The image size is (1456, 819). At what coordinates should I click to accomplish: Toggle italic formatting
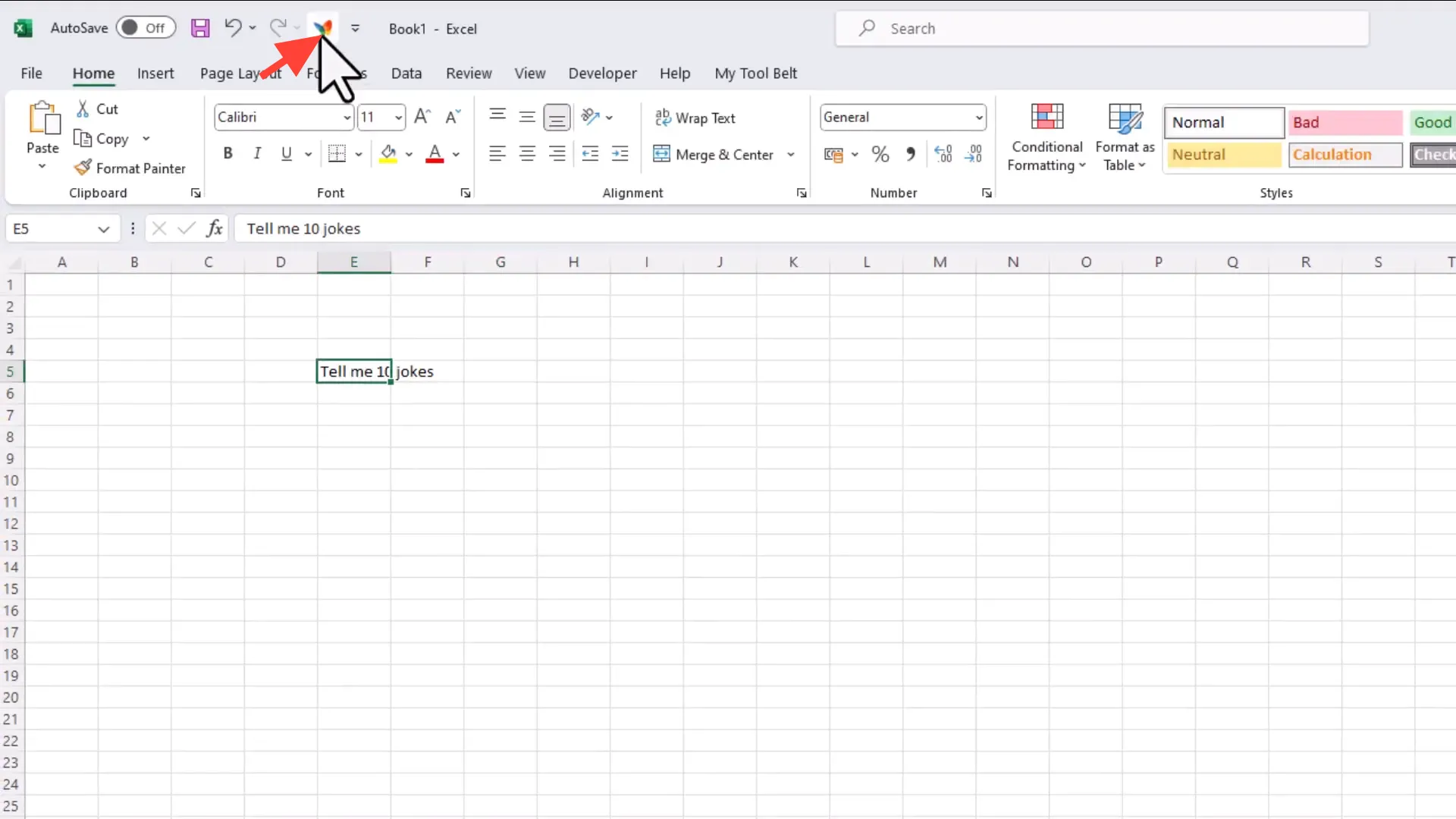[x=257, y=153]
